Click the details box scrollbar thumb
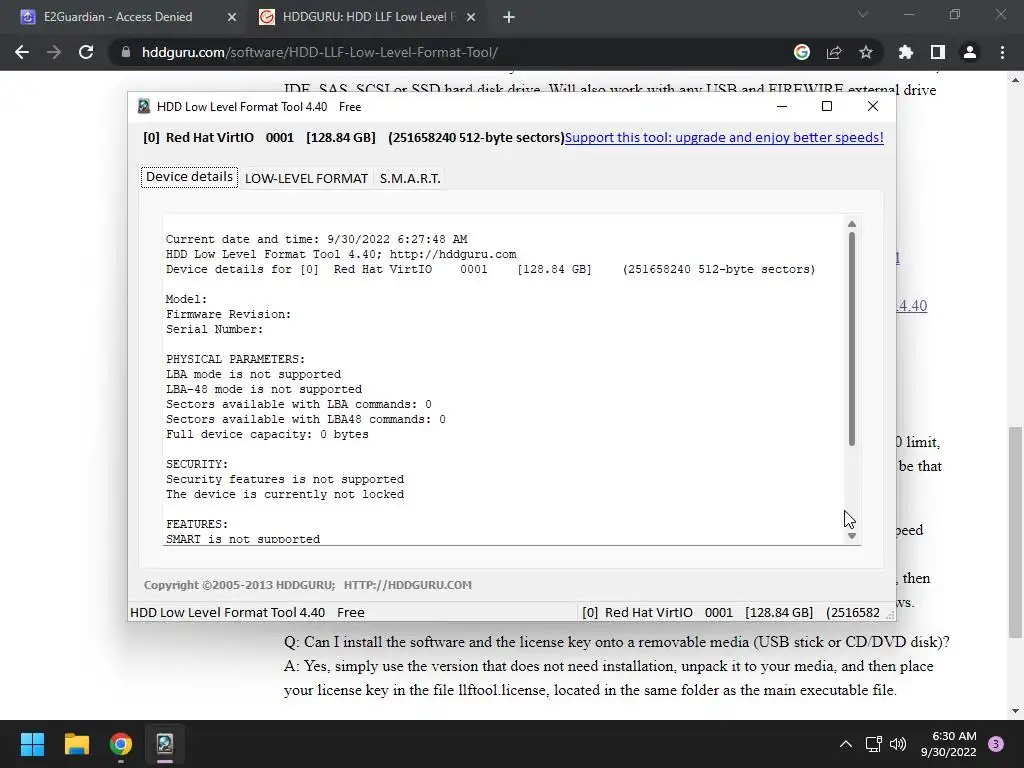1024x768 pixels. [x=852, y=339]
